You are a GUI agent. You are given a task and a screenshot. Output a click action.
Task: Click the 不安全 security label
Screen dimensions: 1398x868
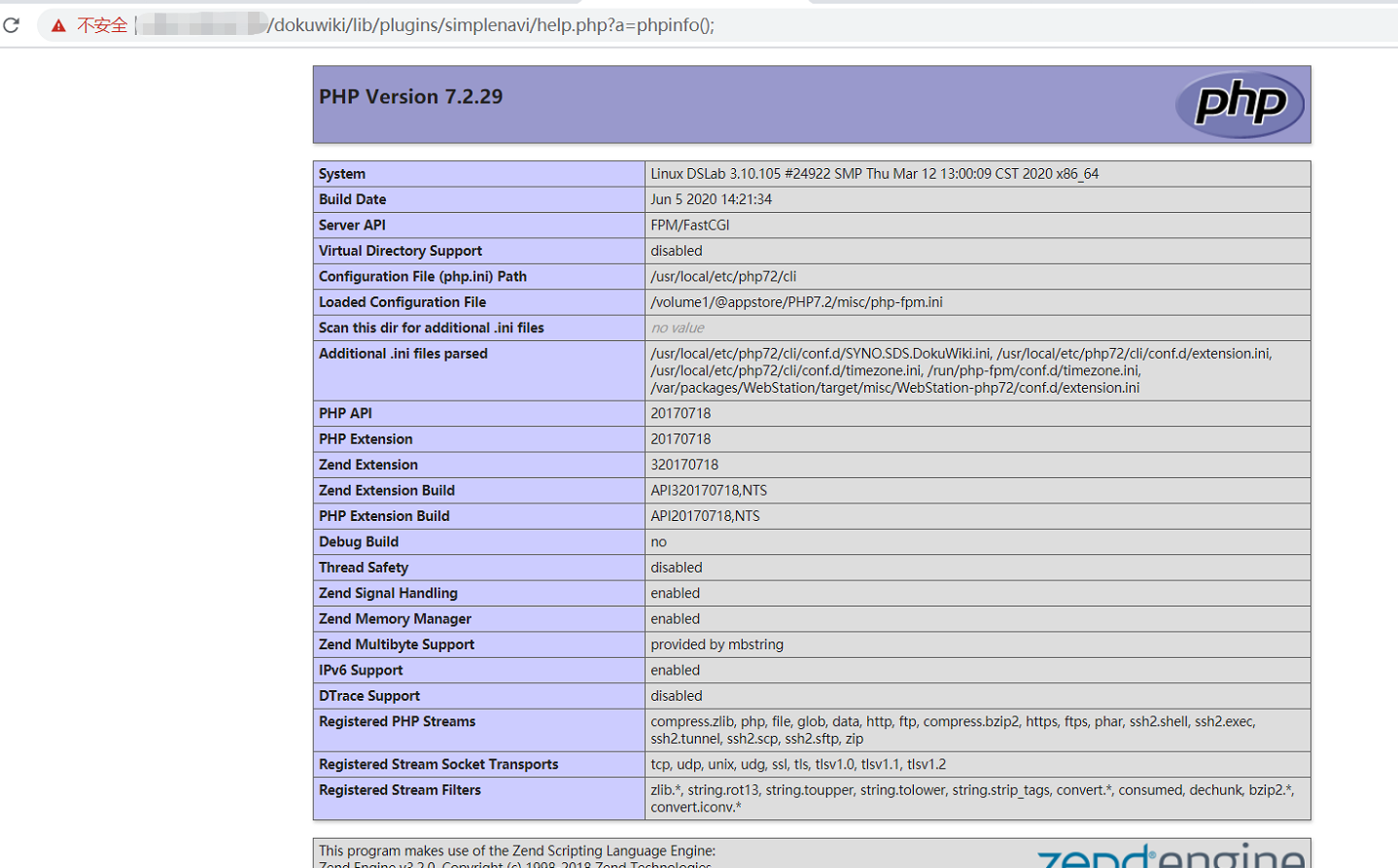tap(102, 25)
